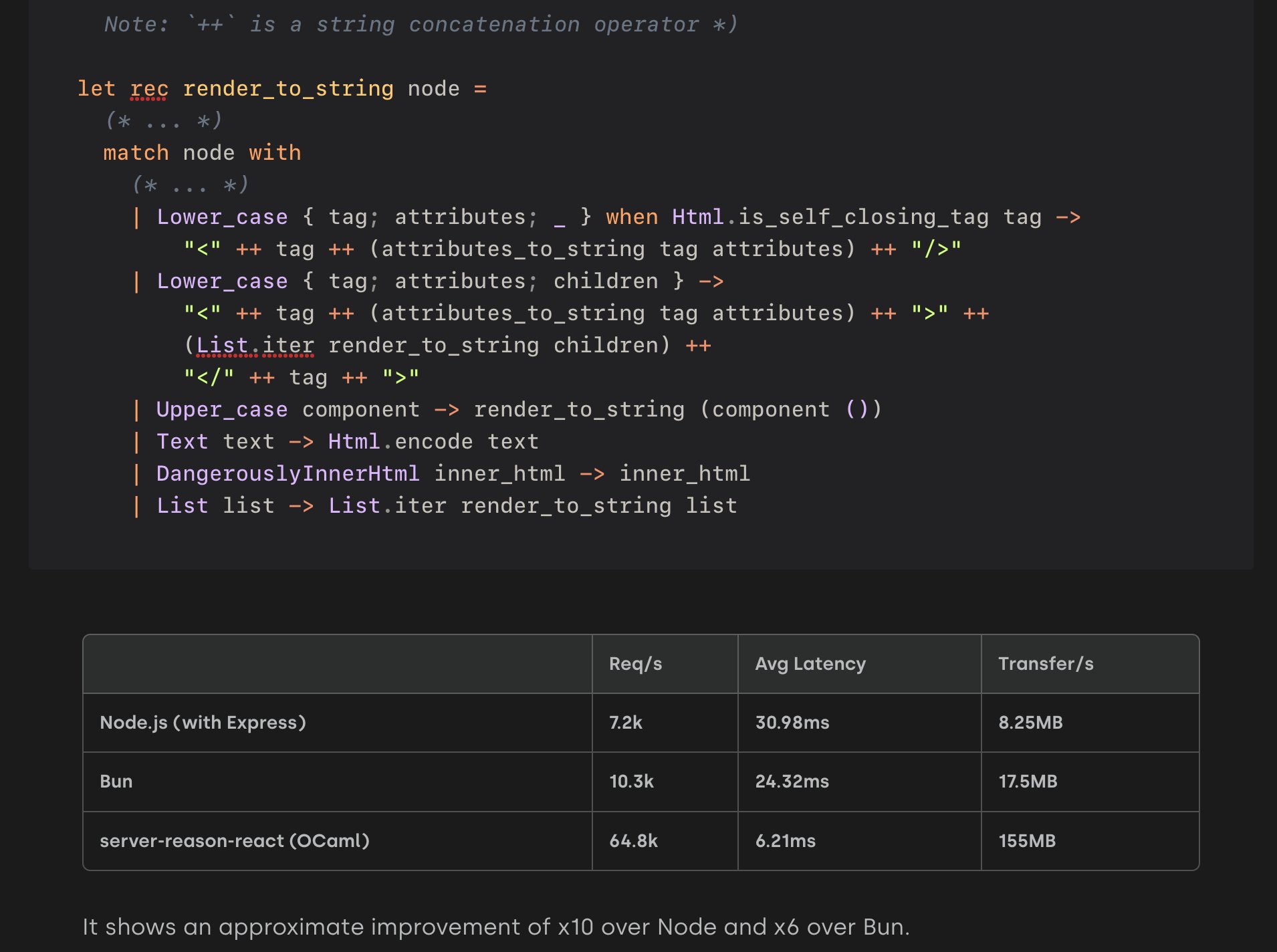
Task: Click the "Text" constructor in the code
Action: tap(182, 441)
